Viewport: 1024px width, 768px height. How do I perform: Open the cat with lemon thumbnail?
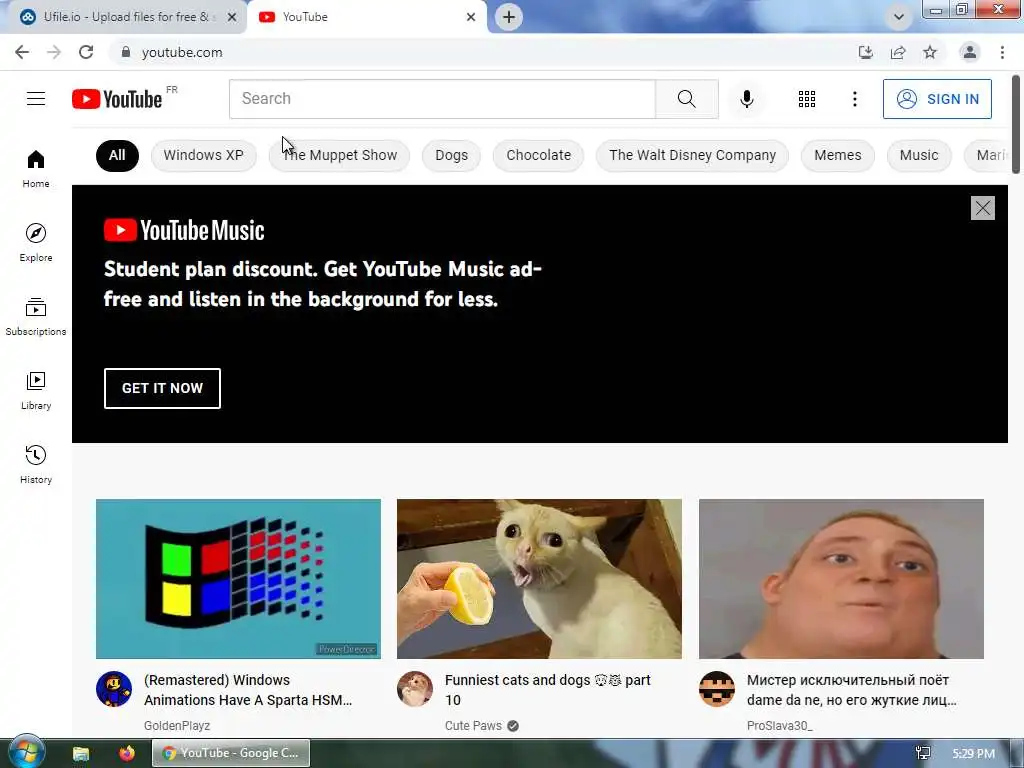point(539,579)
